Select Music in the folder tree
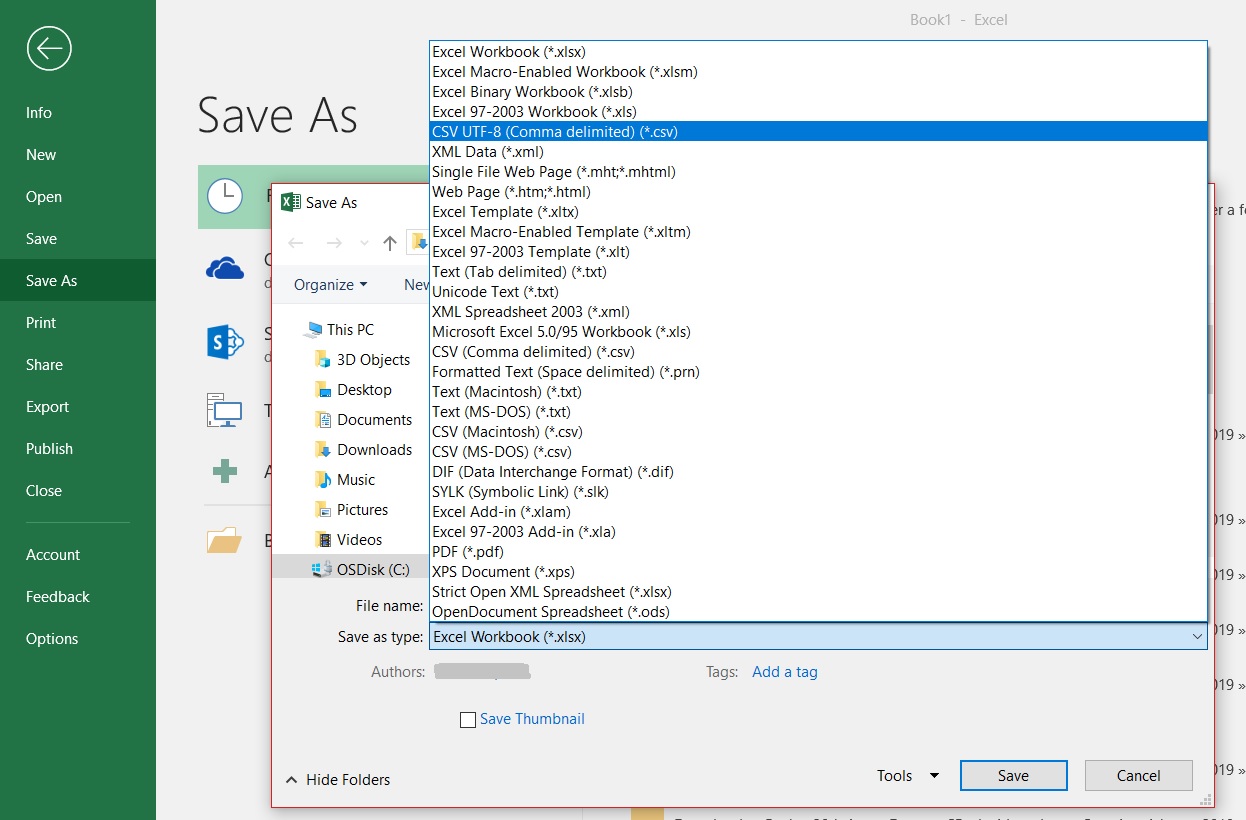This screenshot has width=1246, height=820. 345,479
